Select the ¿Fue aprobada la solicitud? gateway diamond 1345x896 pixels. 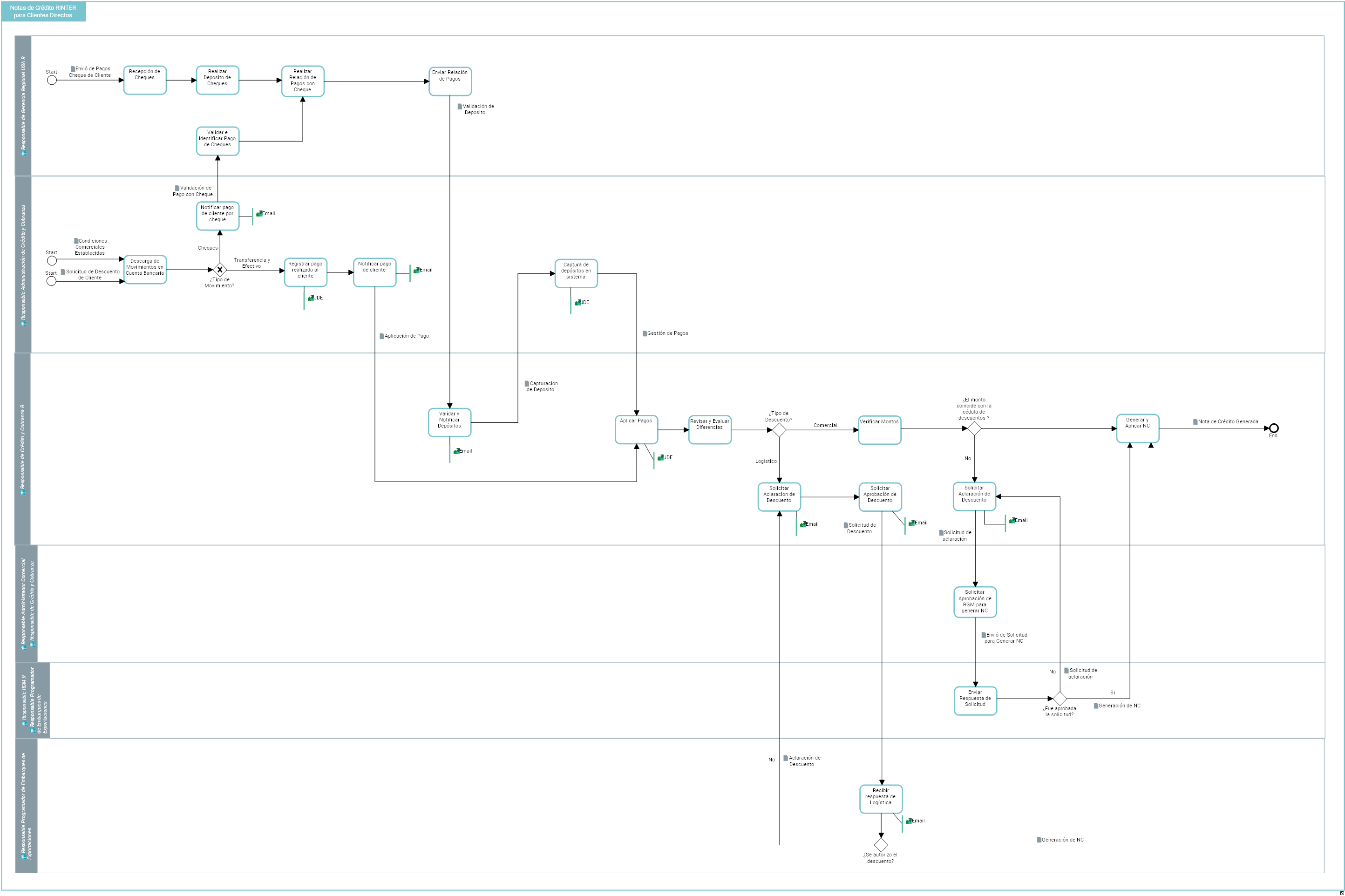(x=1060, y=699)
